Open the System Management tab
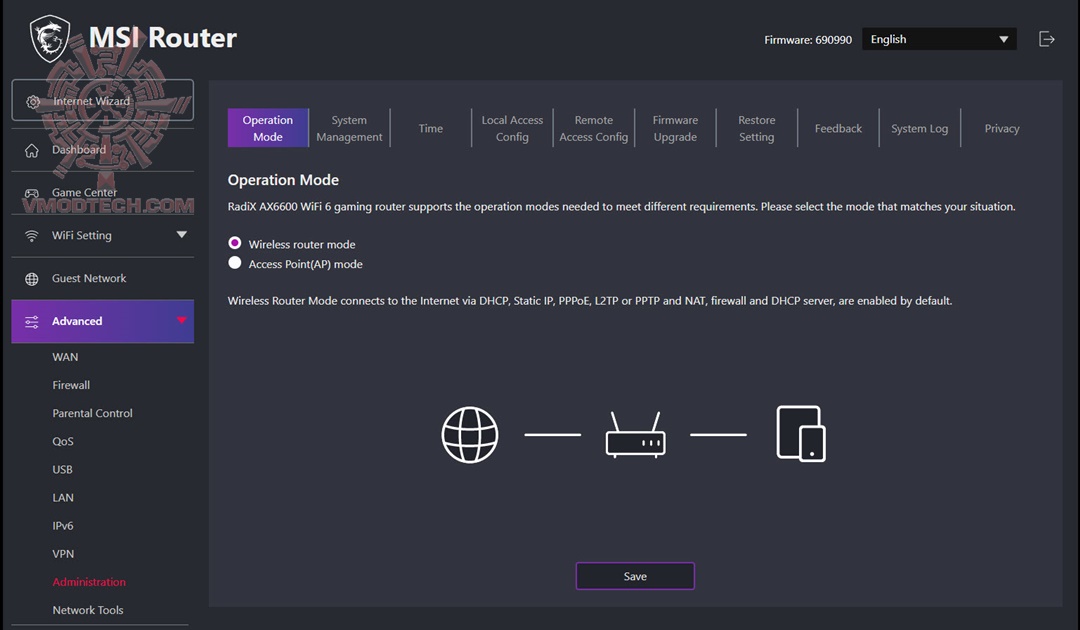 (349, 128)
